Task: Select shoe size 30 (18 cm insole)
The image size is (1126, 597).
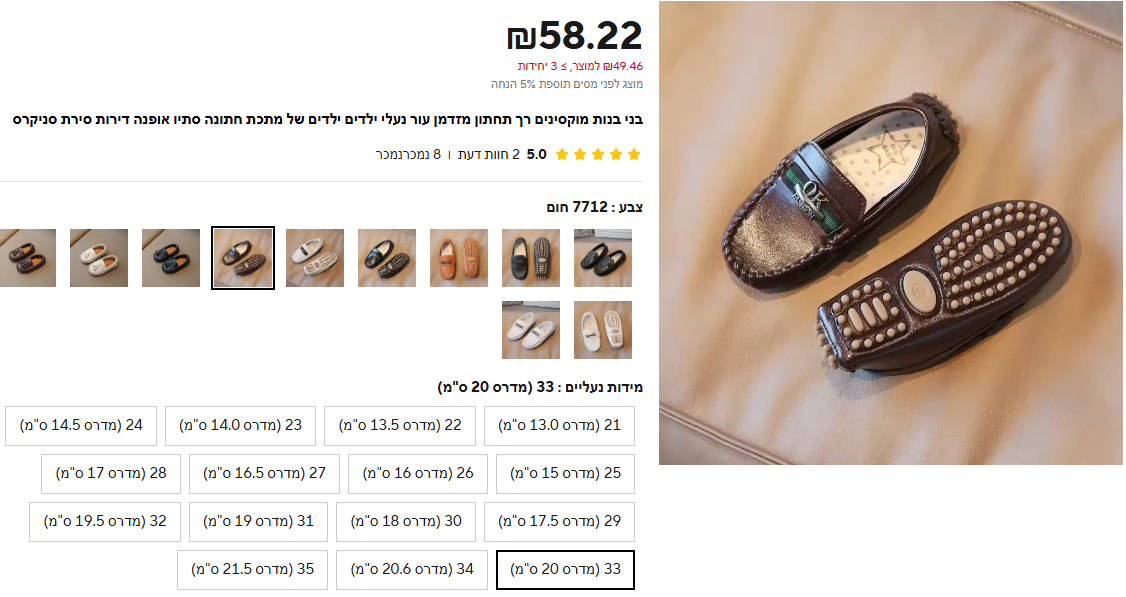Action: [406, 522]
